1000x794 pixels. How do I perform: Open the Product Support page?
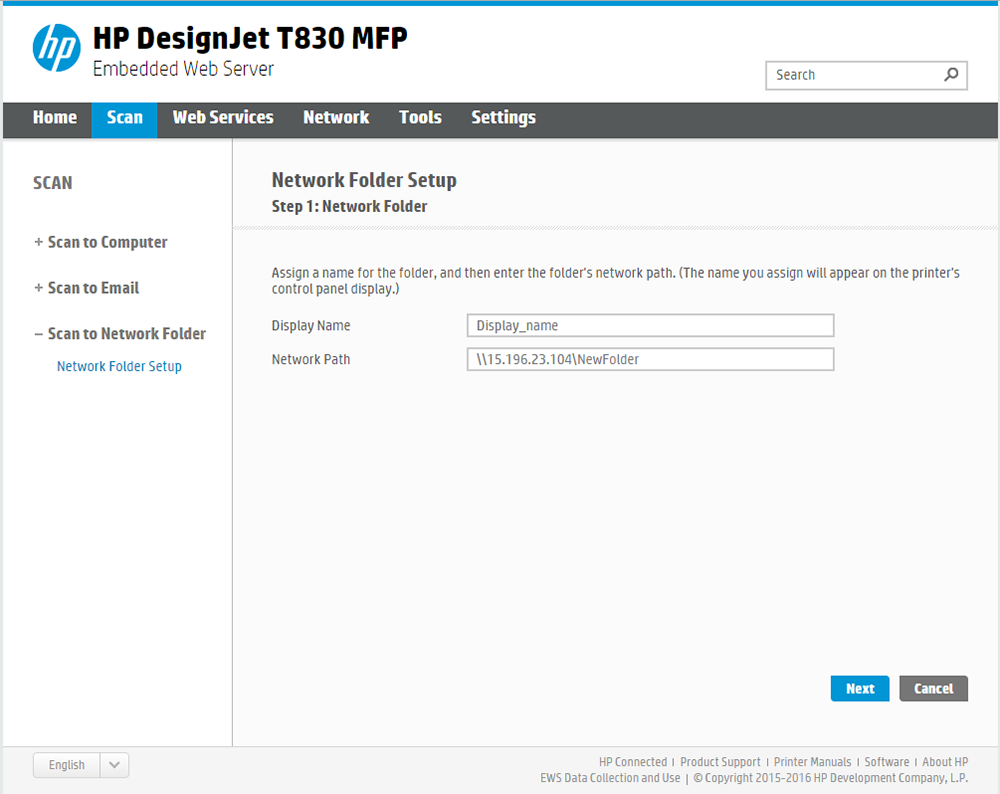tap(720, 762)
